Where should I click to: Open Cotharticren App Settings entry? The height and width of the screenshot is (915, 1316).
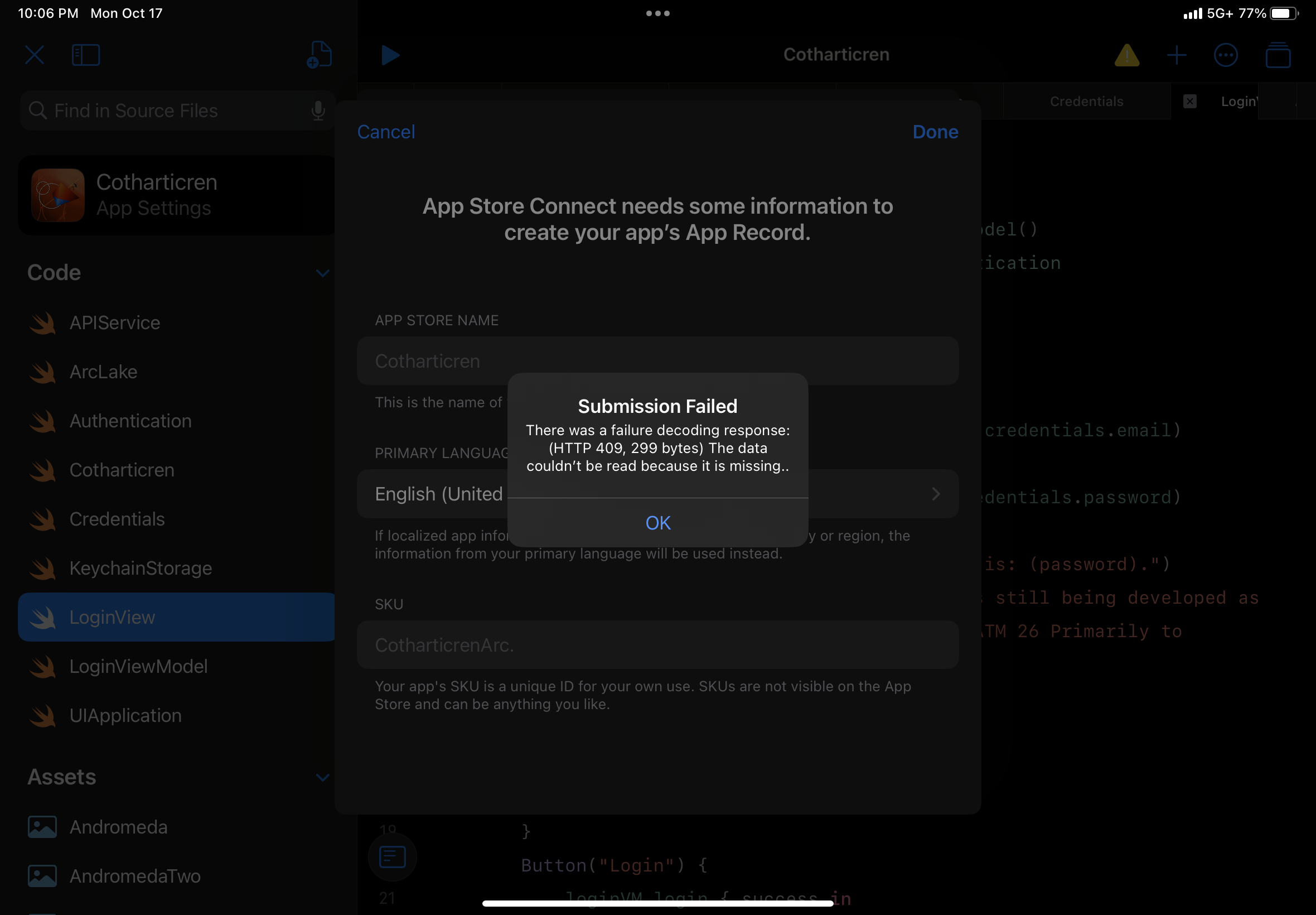point(176,195)
